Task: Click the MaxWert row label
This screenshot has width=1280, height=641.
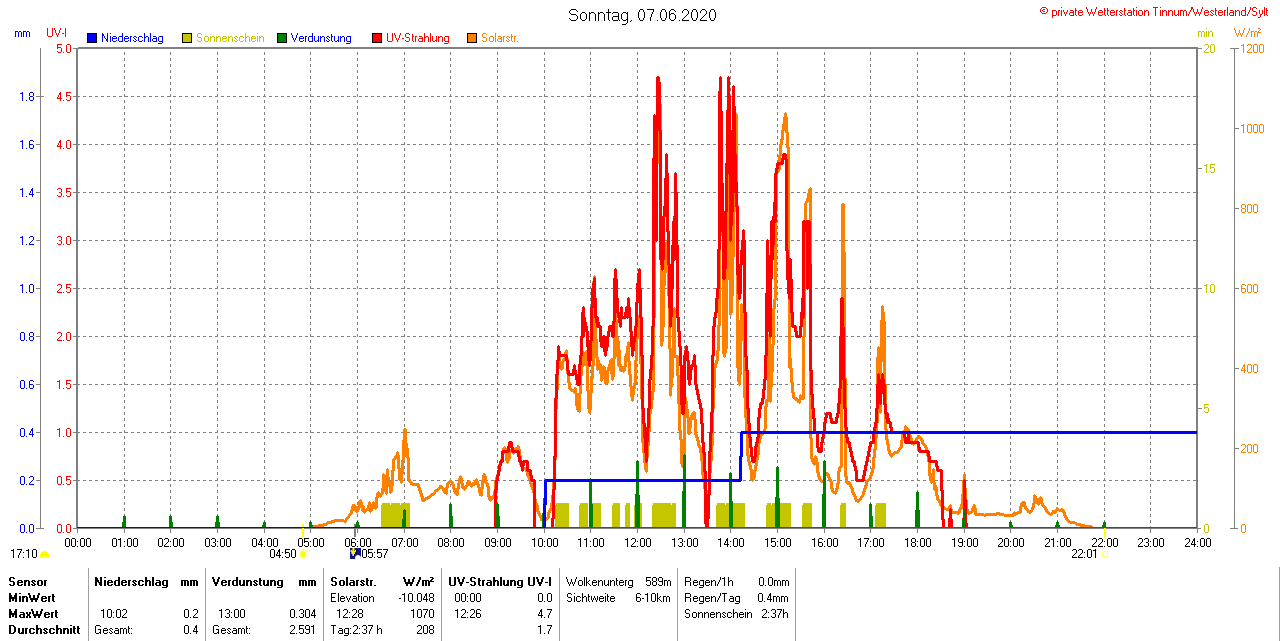Action: click(33, 614)
